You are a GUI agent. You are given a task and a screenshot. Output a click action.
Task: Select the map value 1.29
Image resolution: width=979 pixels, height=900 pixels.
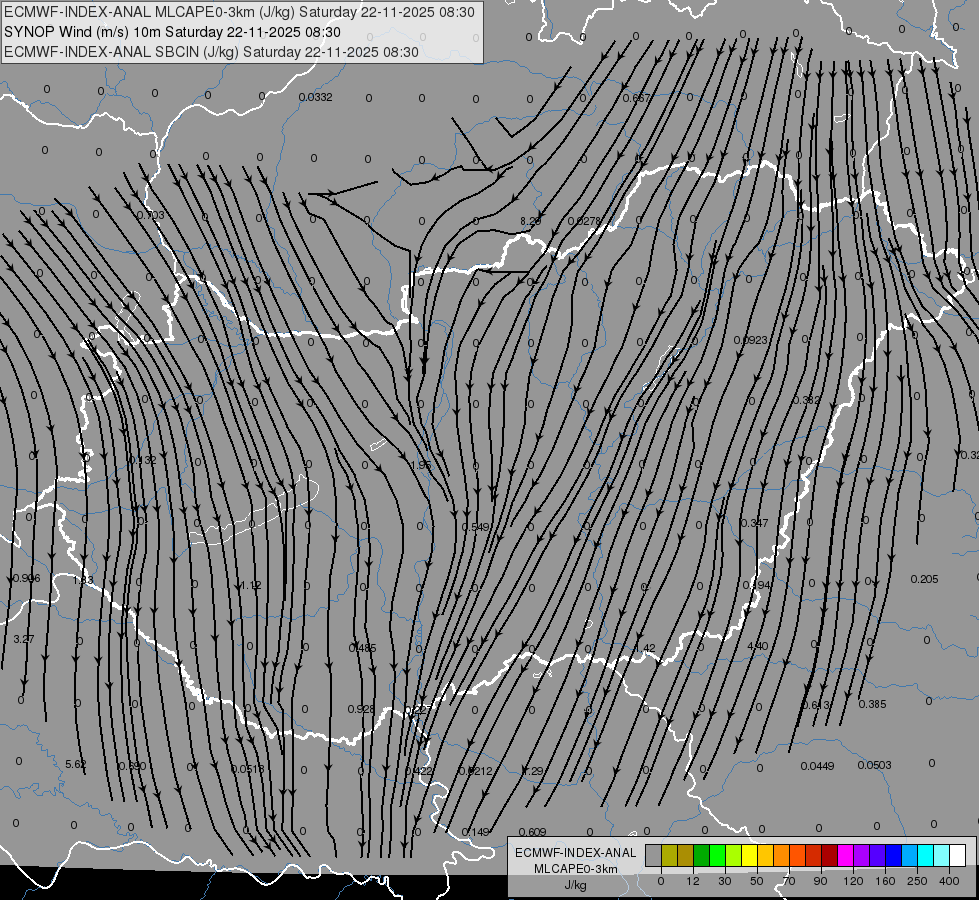533,771
